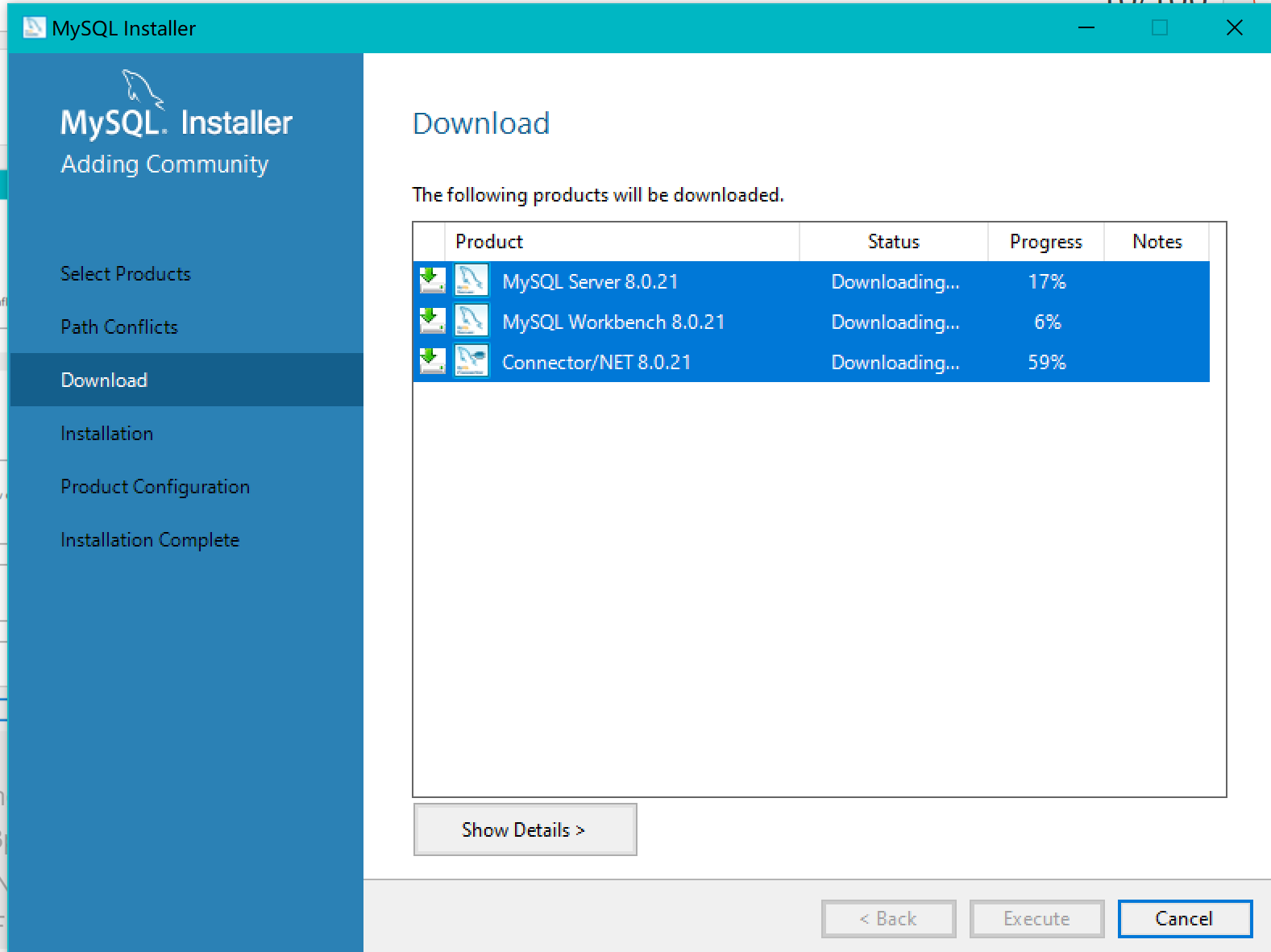Click the download arrow icon for MySQL Server

click(433, 281)
